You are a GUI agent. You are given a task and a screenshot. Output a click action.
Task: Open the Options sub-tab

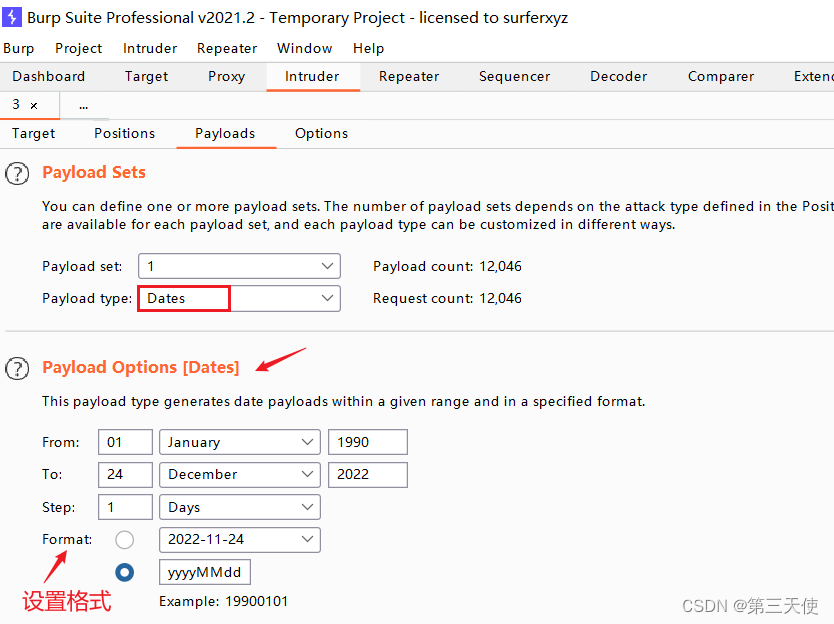[x=321, y=134]
